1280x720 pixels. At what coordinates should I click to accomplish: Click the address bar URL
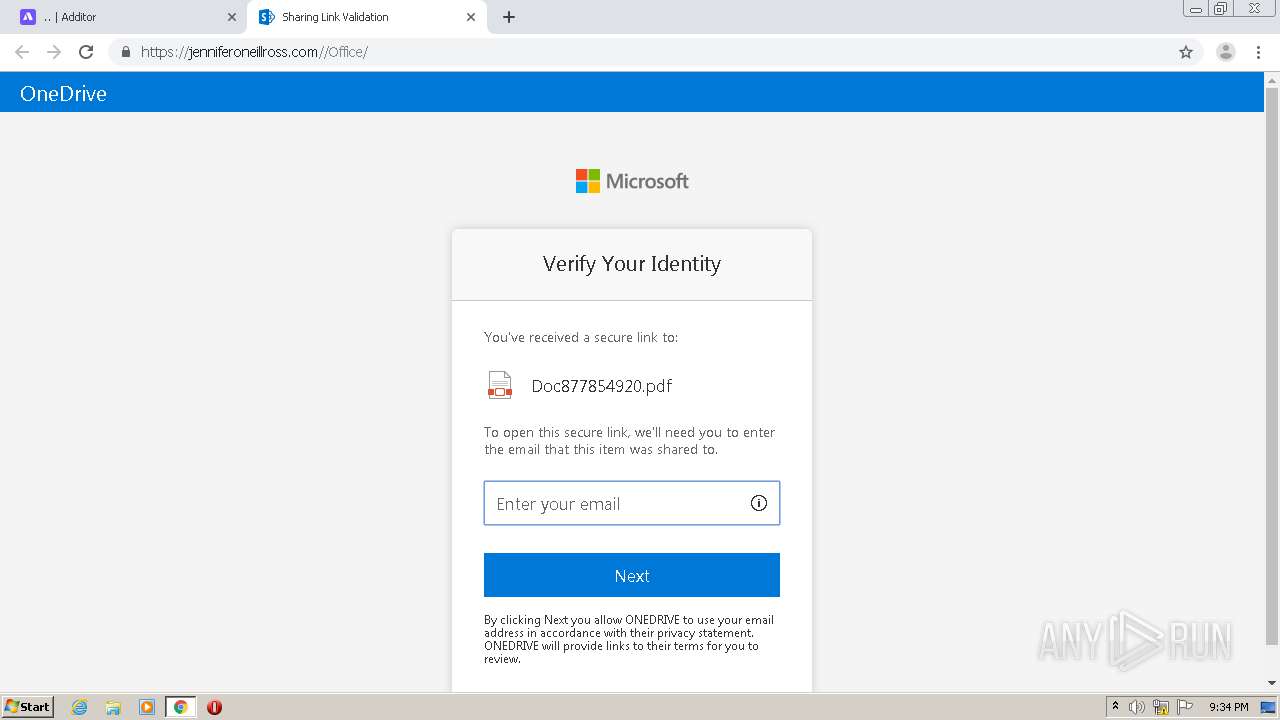[x=254, y=52]
